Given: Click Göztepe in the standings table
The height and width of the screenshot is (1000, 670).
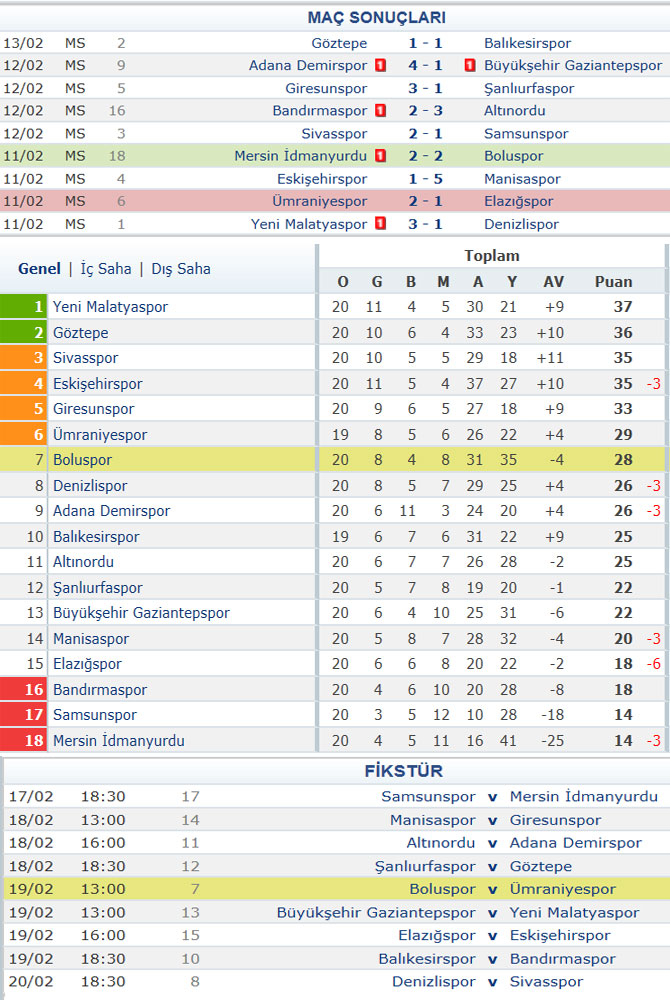Looking at the screenshot, I should point(80,332).
